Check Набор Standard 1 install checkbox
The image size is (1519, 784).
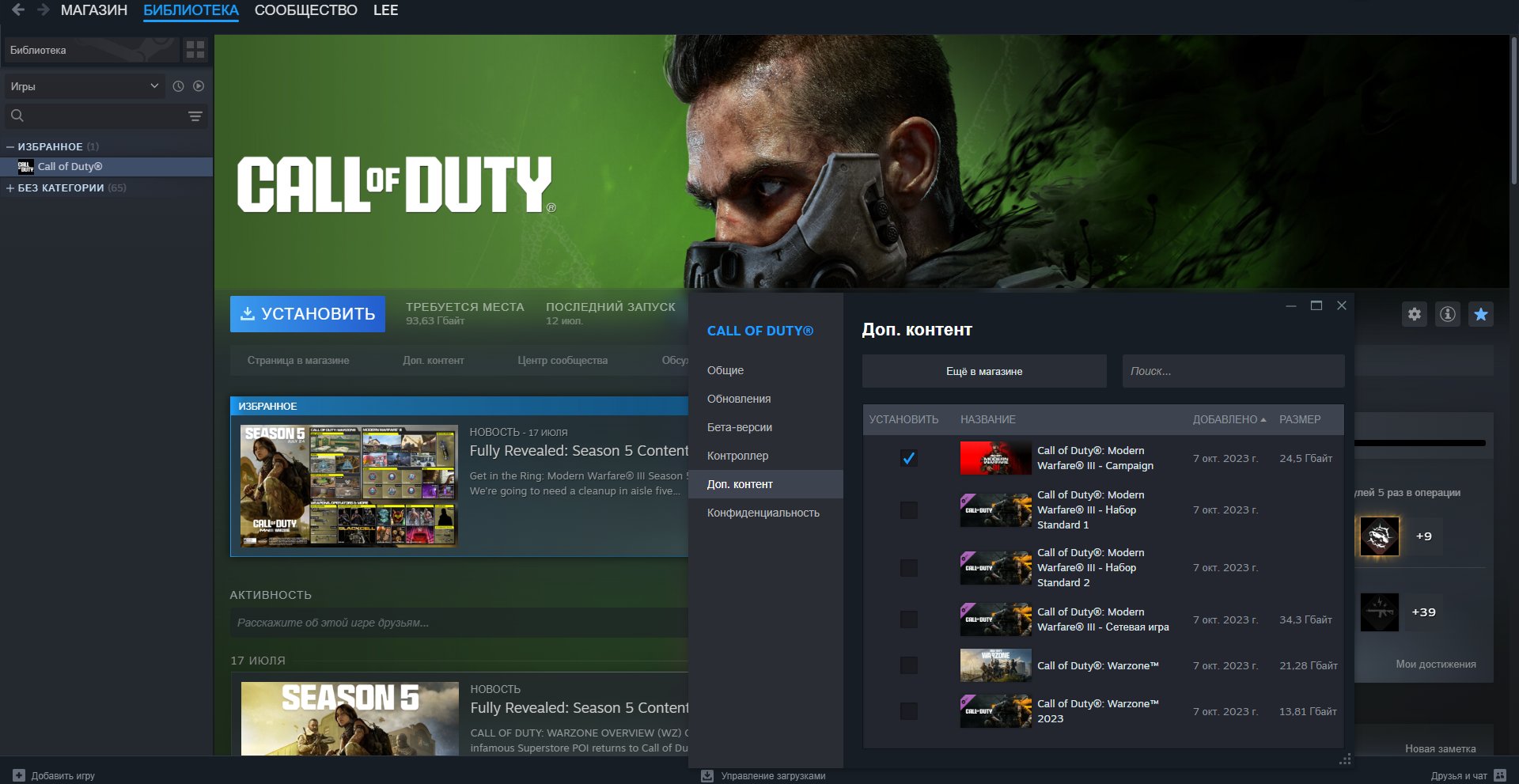pos(909,510)
